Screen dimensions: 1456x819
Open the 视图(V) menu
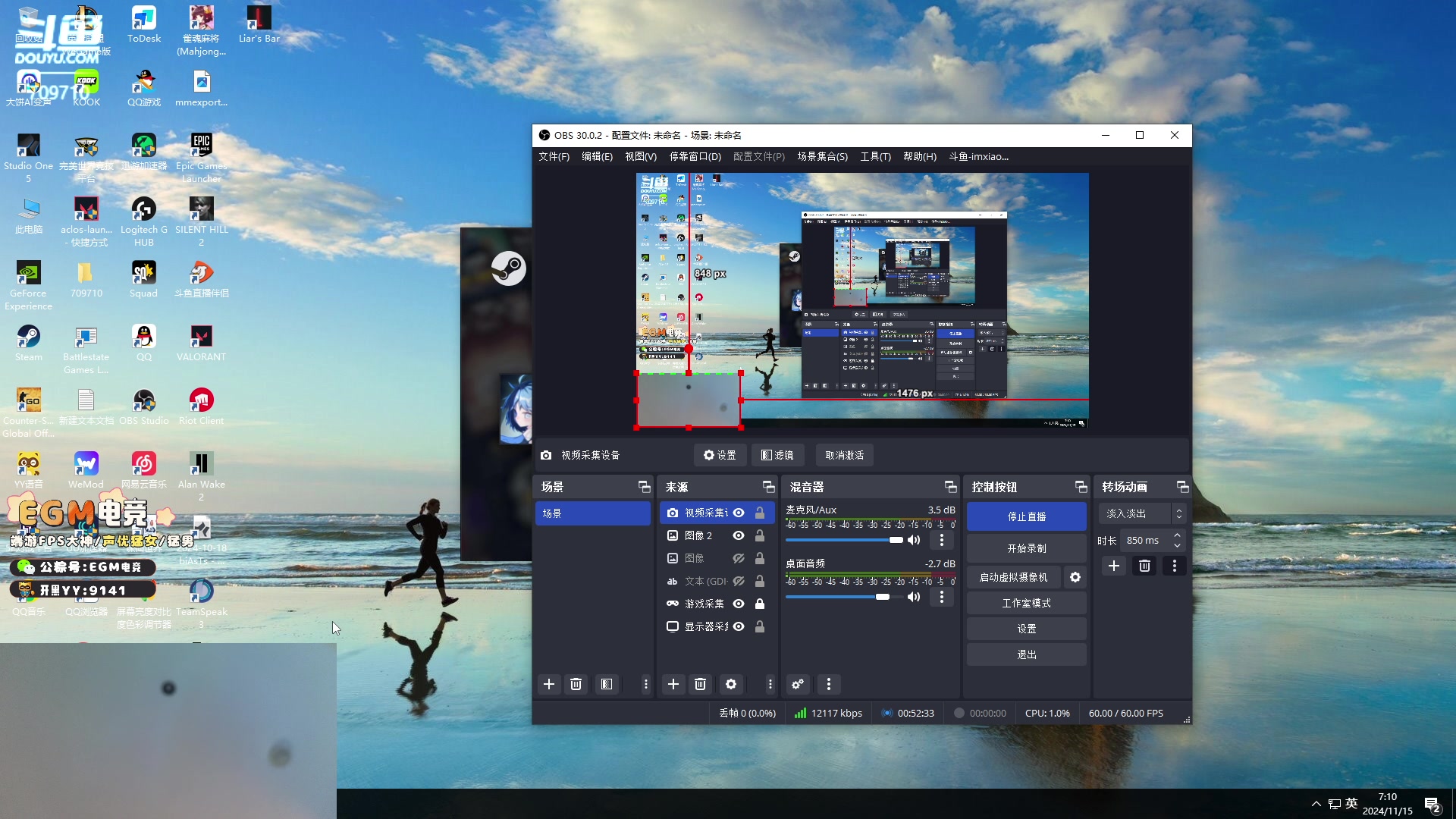click(641, 156)
